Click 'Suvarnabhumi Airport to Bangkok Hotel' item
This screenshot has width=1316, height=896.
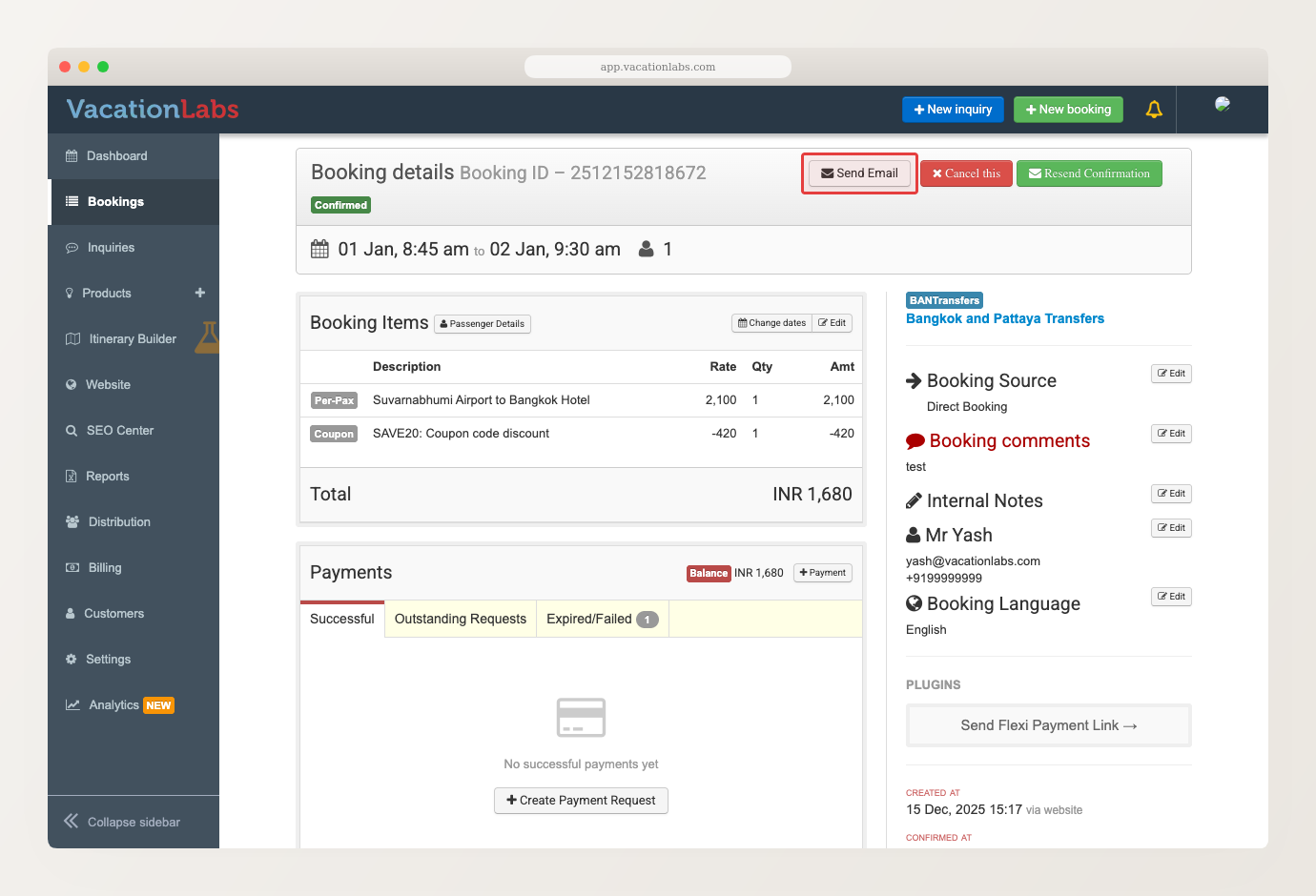click(x=482, y=400)
